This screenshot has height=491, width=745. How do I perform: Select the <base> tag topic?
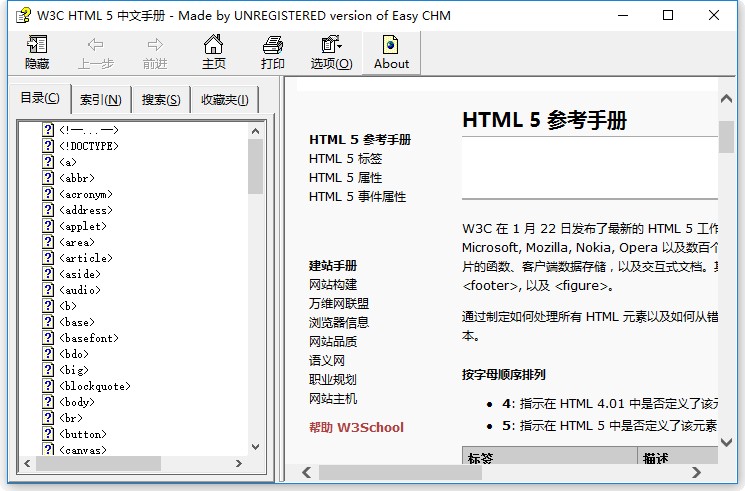[x=77, y=322]
